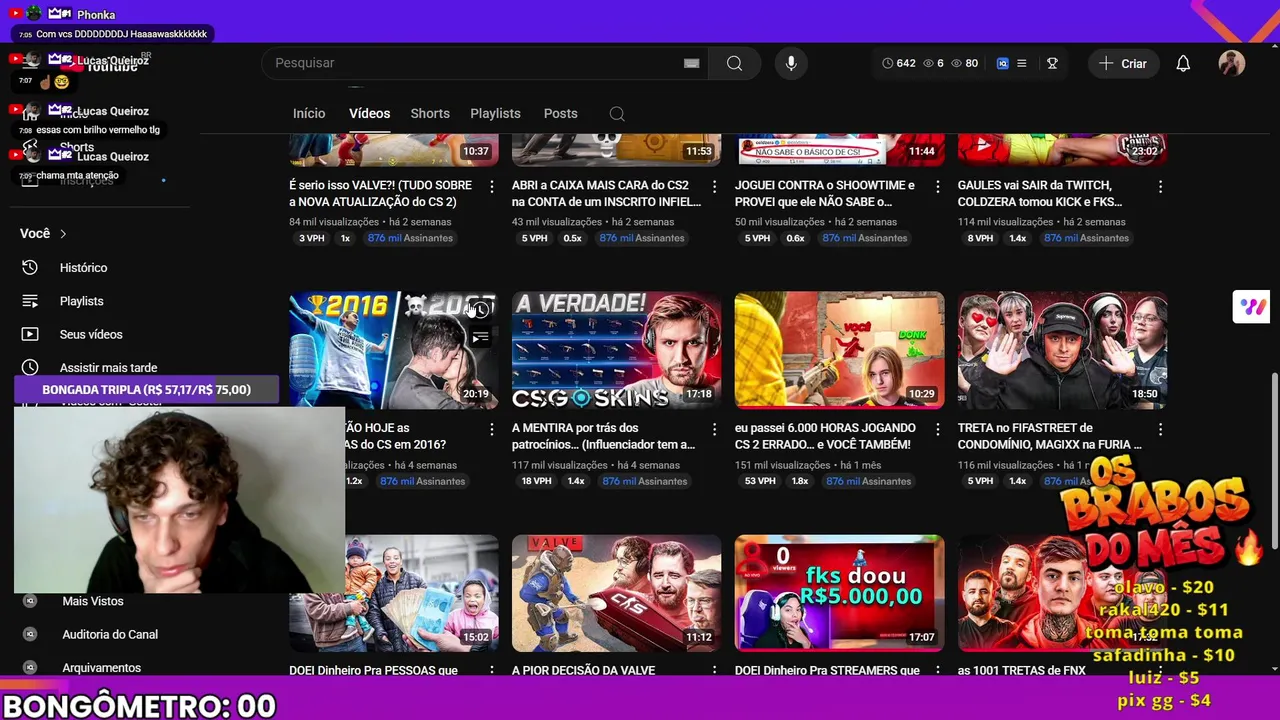
Task: Click '1.8x' badge under 6.000 HORAS video
Action: click(800, 481)
